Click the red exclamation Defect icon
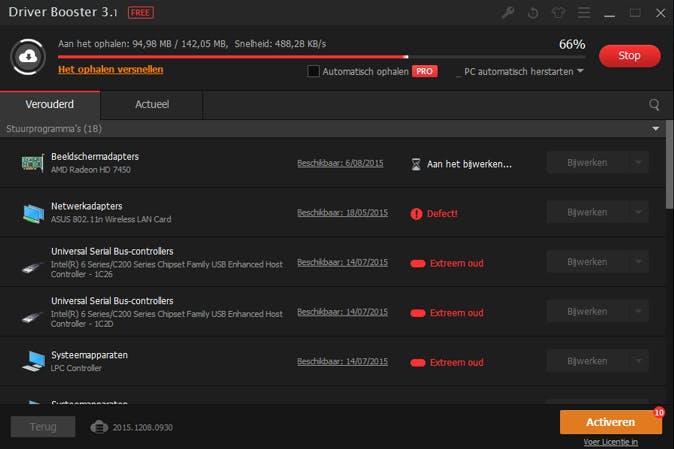Image resolution: width=674 pixels, height=449 pixels. click(x=416, y=214)
